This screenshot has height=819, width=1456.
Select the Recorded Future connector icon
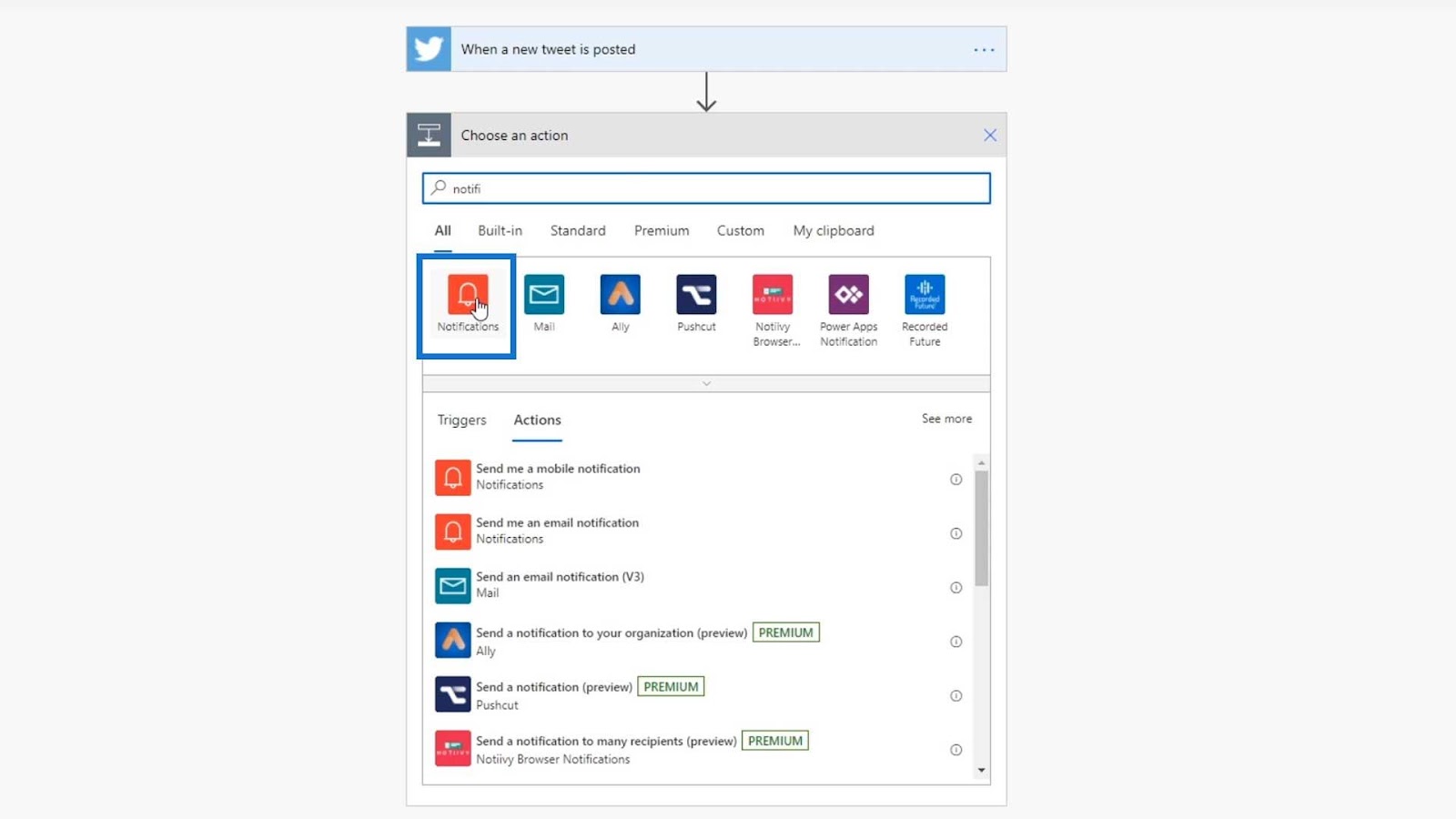tap(925, 295)
